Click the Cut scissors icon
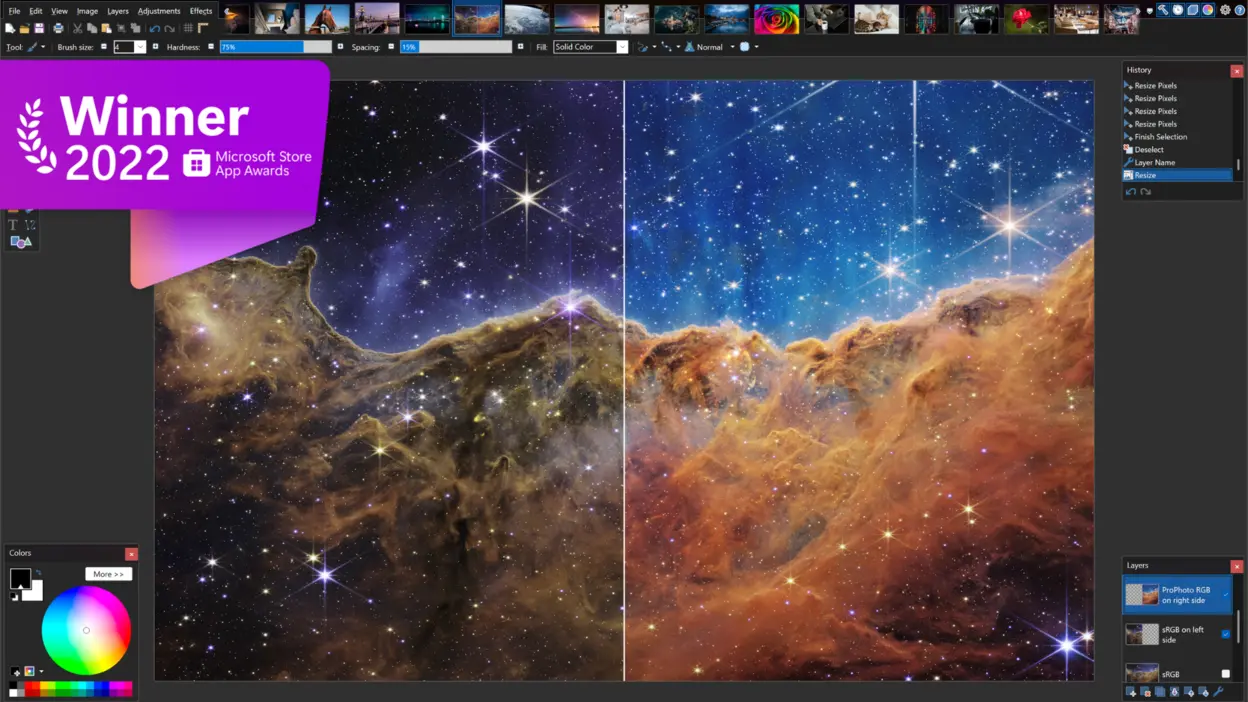 tap(78, 28)
